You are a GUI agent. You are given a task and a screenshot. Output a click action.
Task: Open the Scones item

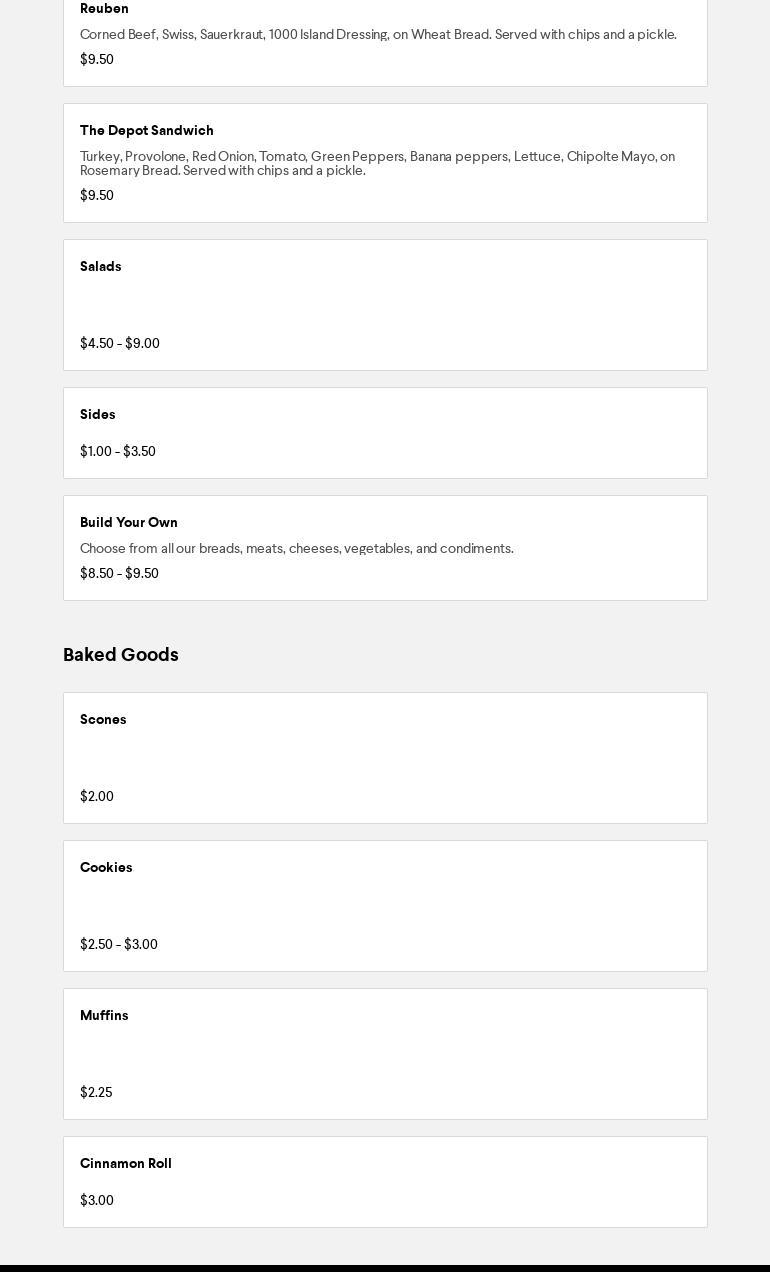pos(103,720)
